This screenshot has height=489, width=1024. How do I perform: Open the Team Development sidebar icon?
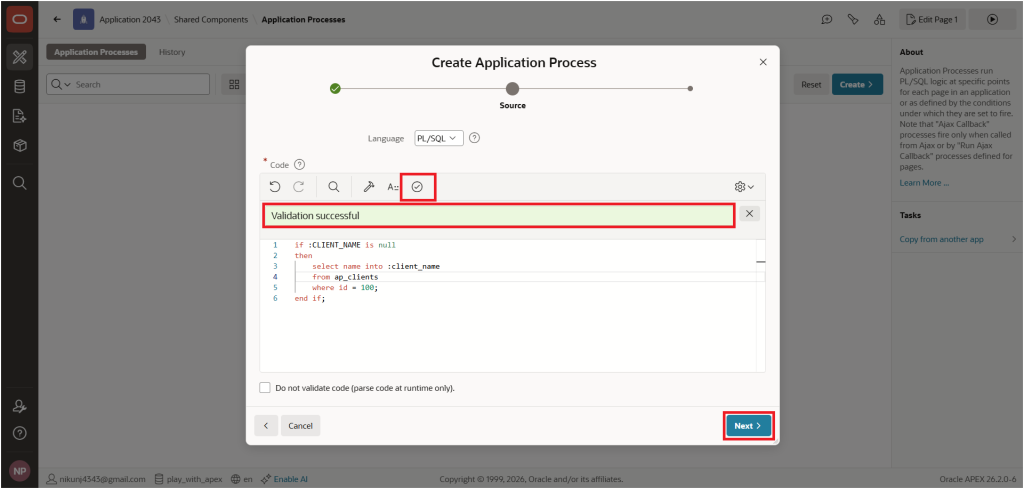click(x=19, y=116)
